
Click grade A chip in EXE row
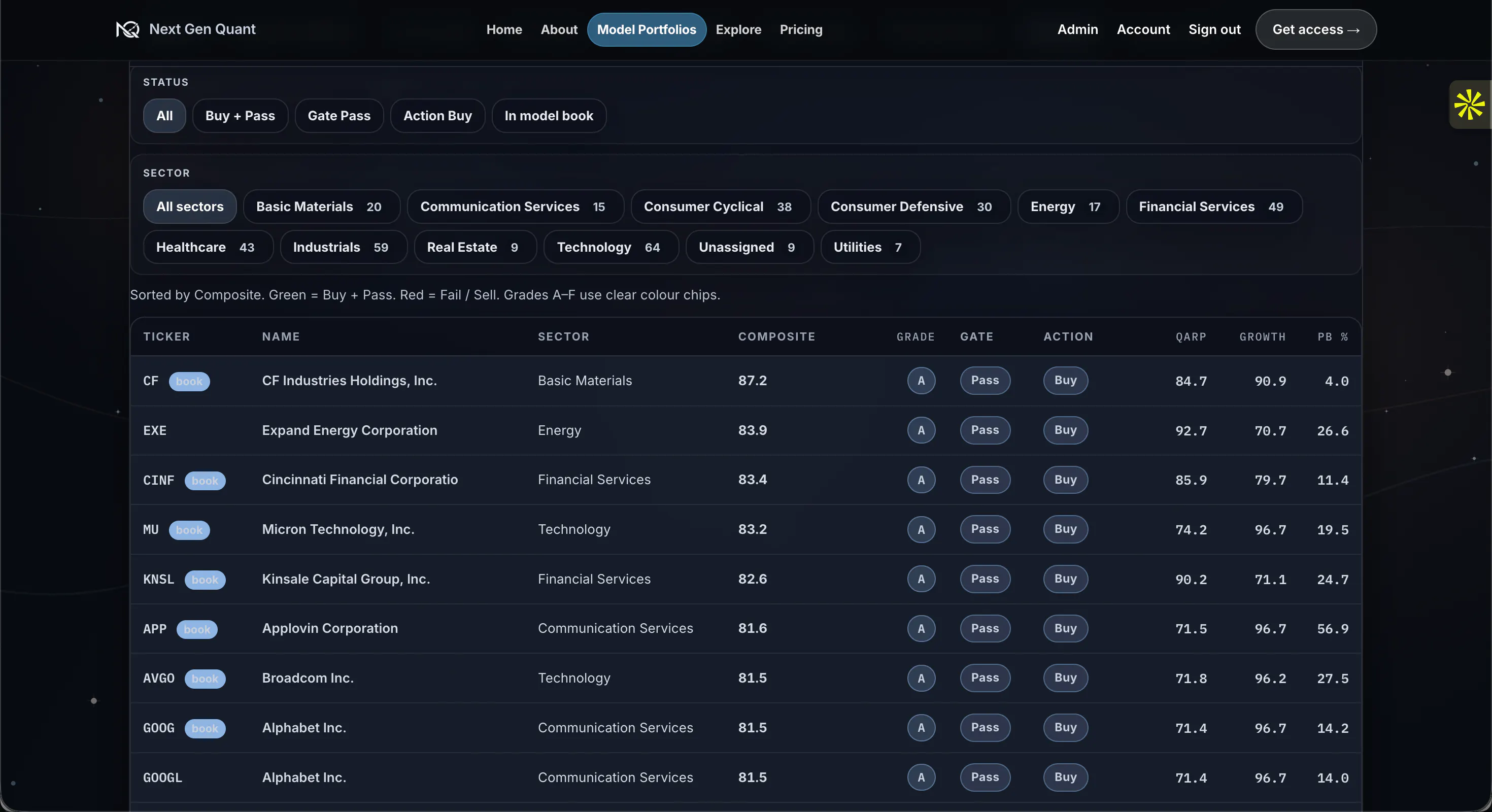[921, 430]
